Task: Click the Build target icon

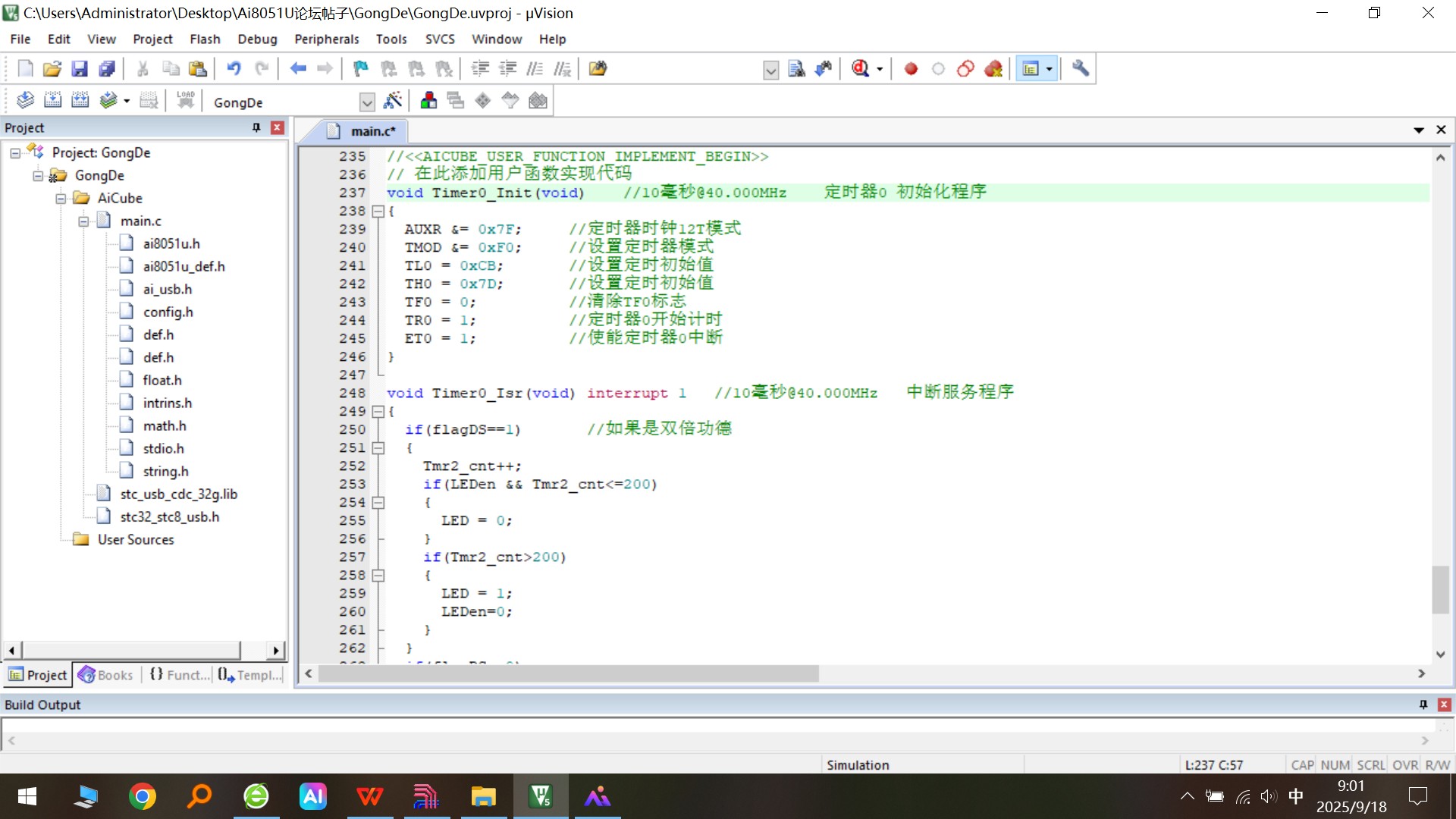Action: [53, 101]
